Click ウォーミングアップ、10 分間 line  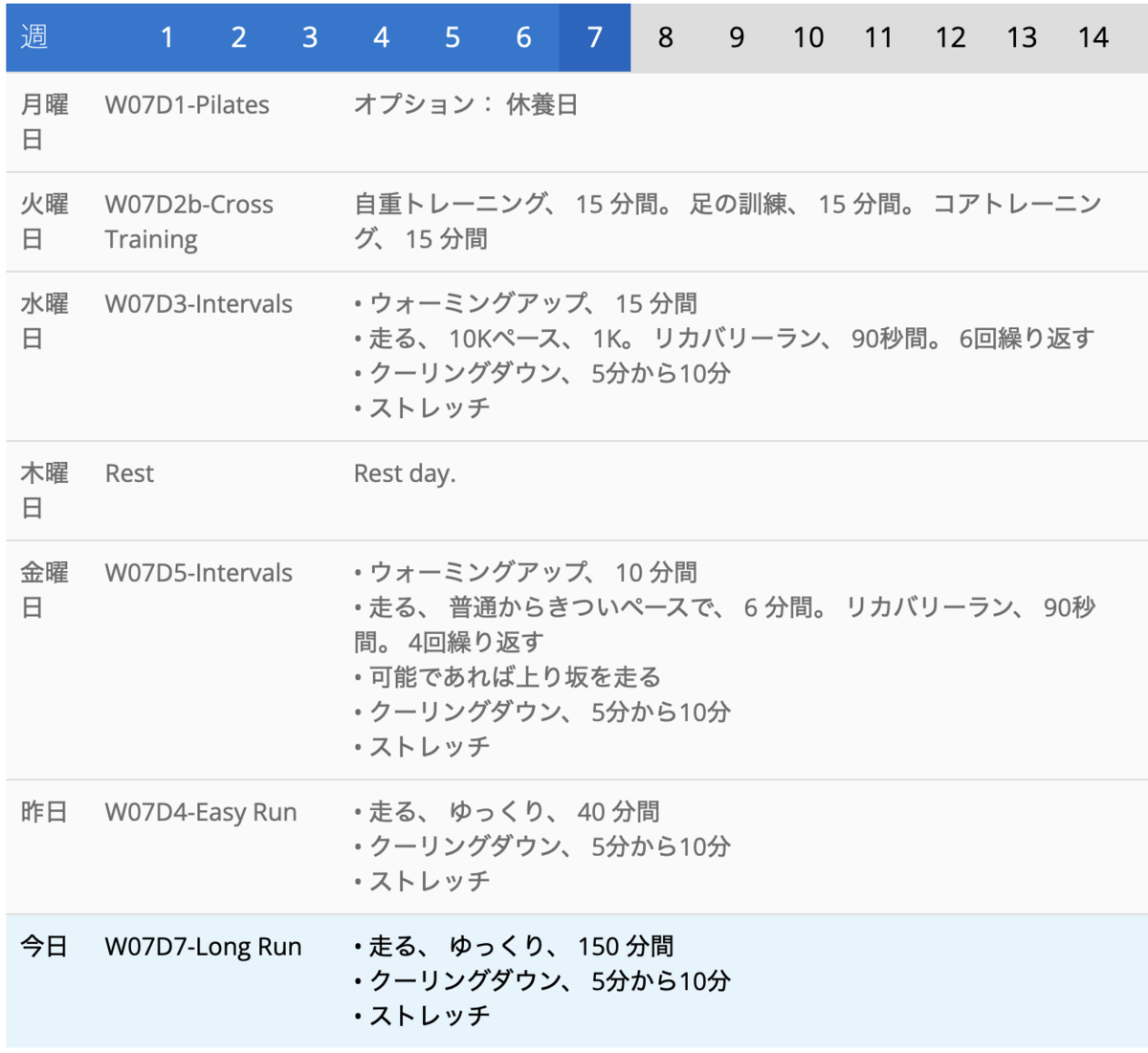pyautogui.click(x=525, y=573)
